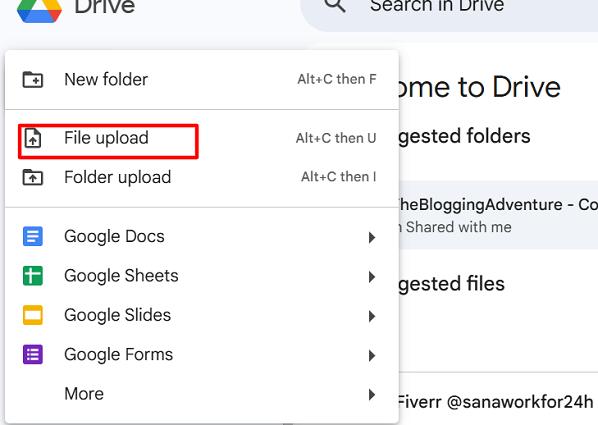This screenshot has height=425, width=598.
Task: Click the Shared with me label
Action: [x=458, y=227]
